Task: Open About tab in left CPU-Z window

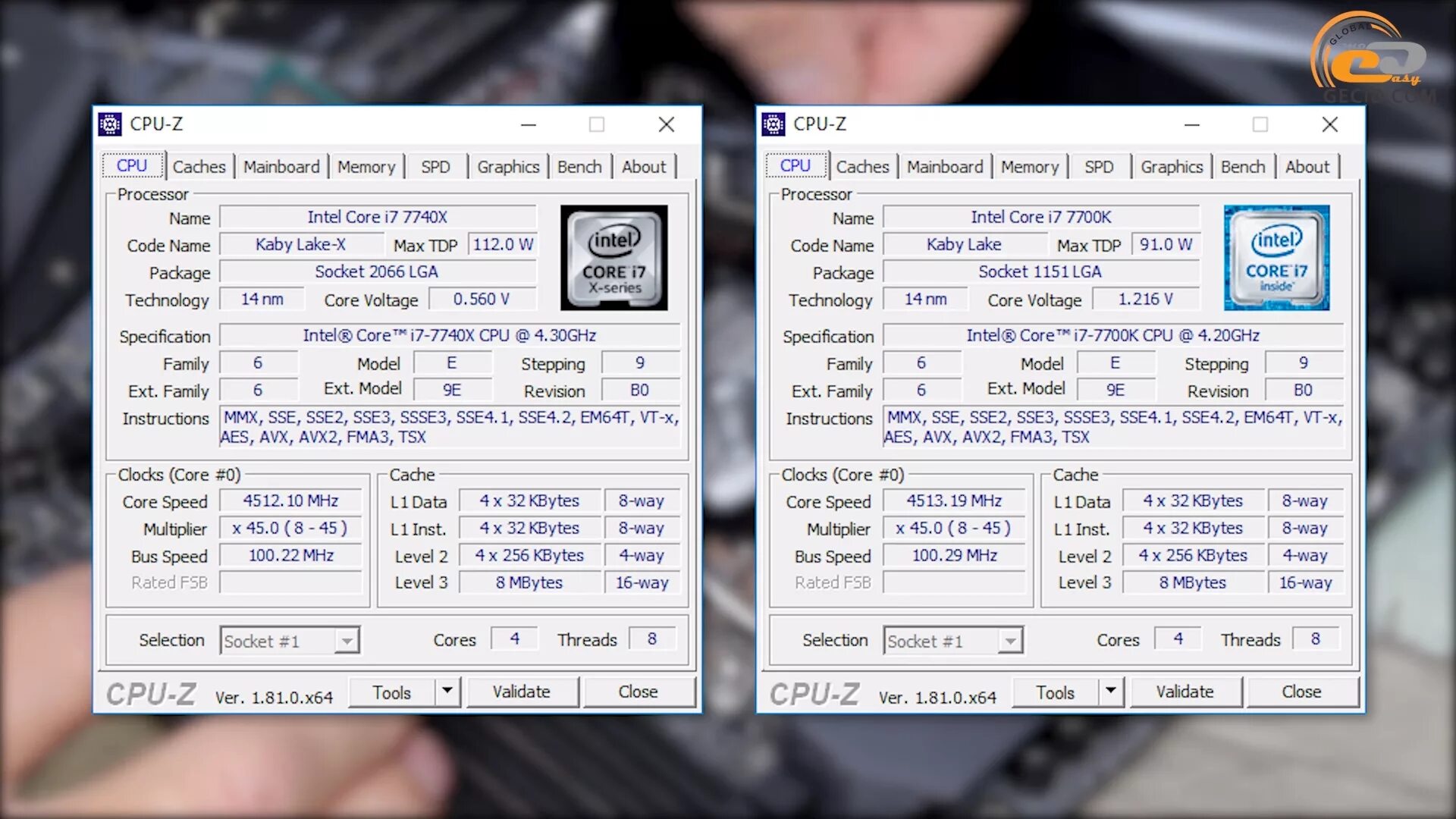Action: tap(644, 167)
